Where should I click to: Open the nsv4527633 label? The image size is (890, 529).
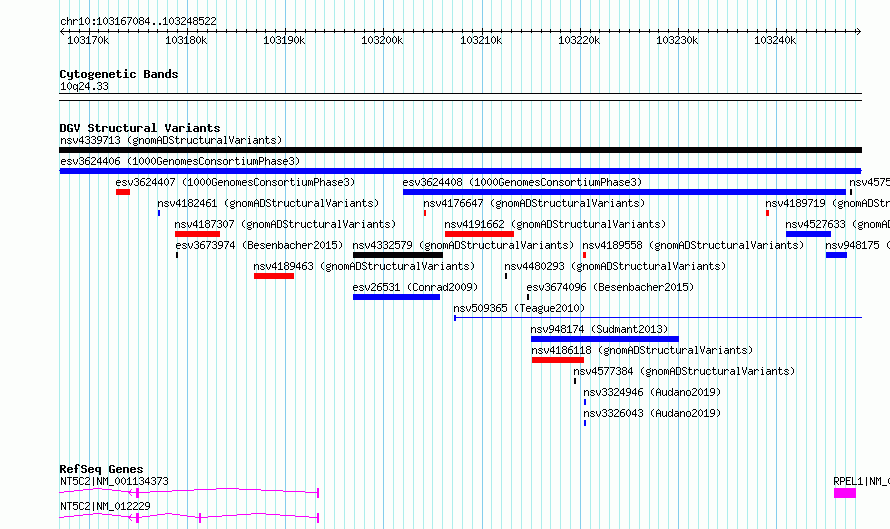[838, 224]
